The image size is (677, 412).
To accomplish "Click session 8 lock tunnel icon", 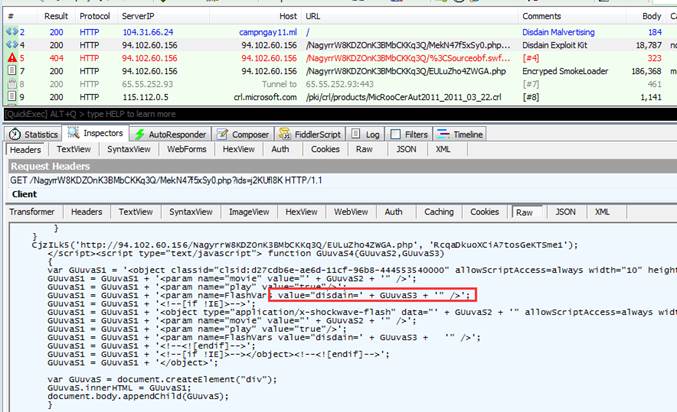I will pos(12,84).
